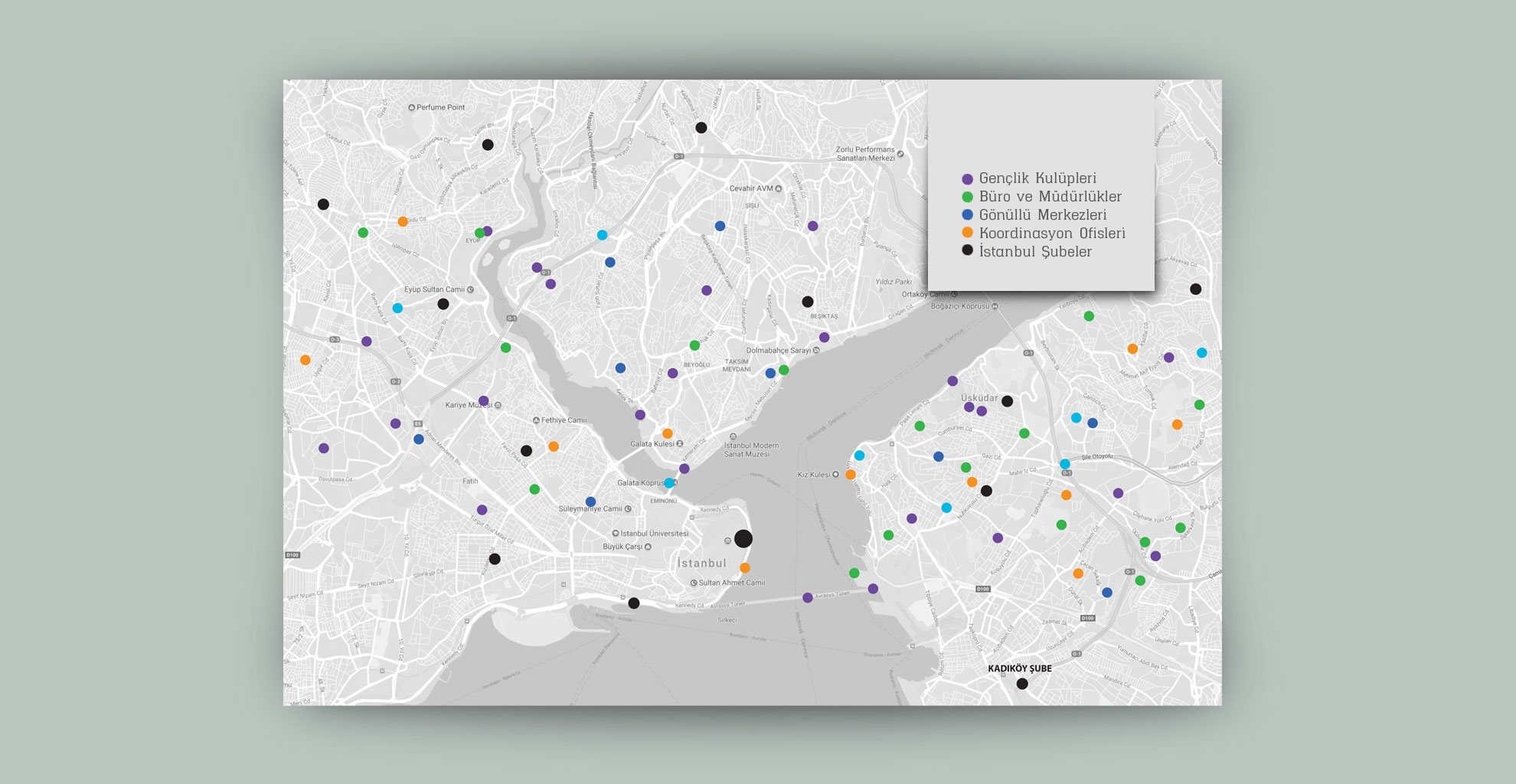Click the Dolmabahçe Sarayı place label
Screen dimensions: 1516x784
(x=778, y=351)
